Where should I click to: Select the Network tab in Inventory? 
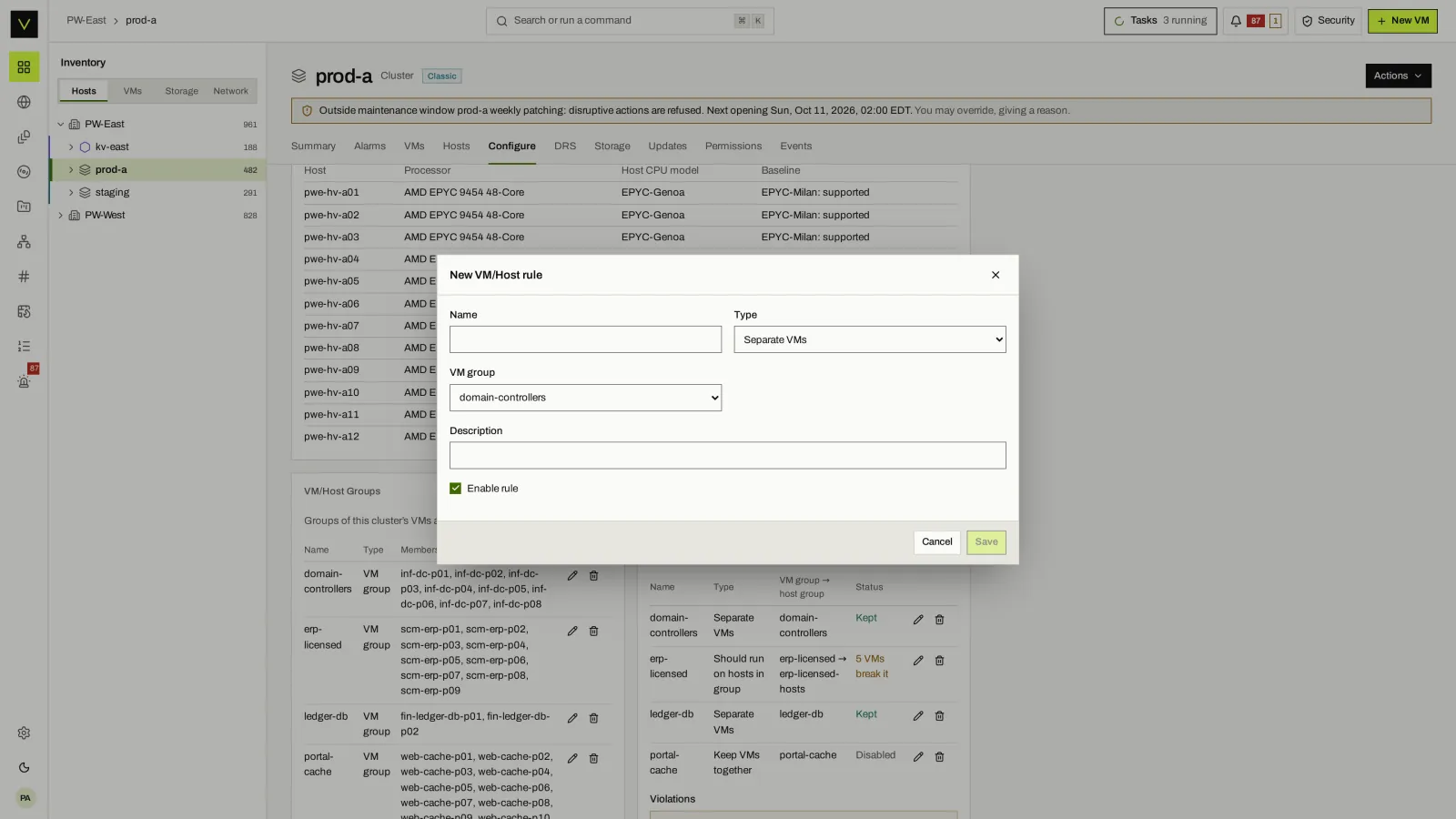click(230, 91)
